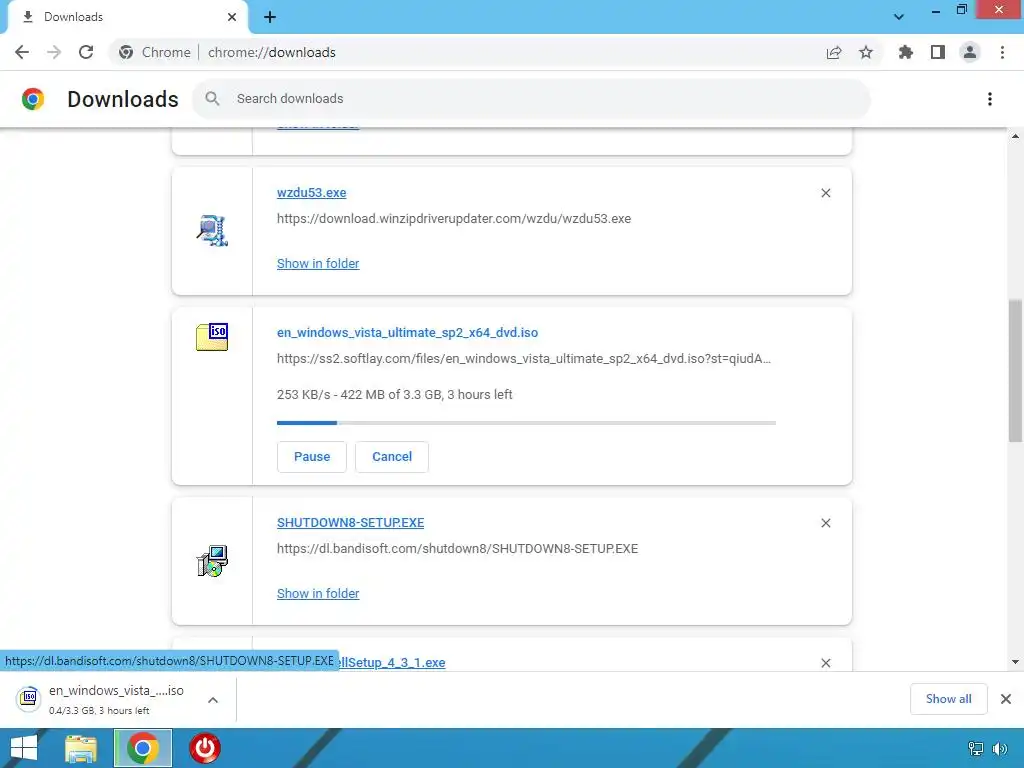
Task: Click the Chrome taskbar icon
Action: point(143,748)
